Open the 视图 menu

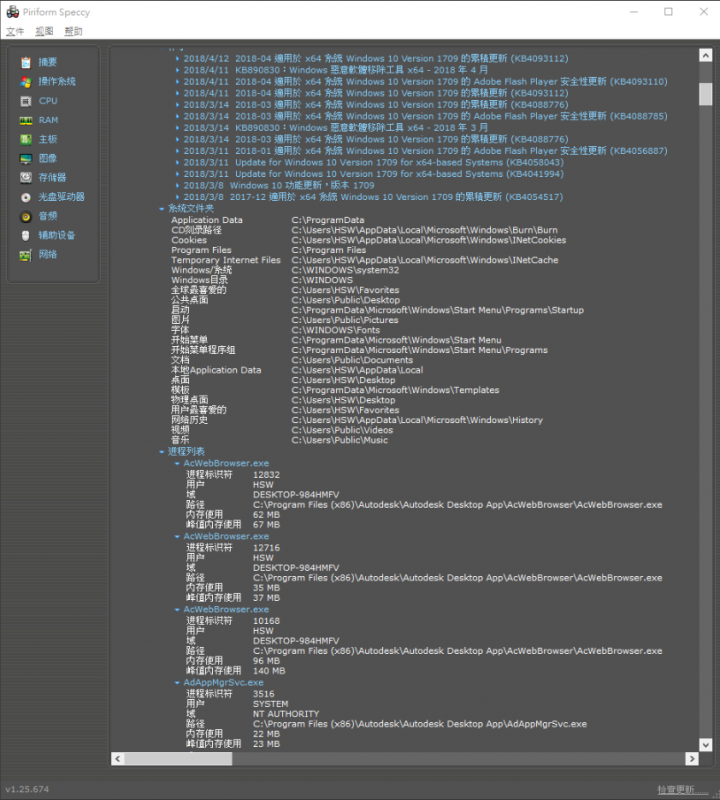point(44,32)
